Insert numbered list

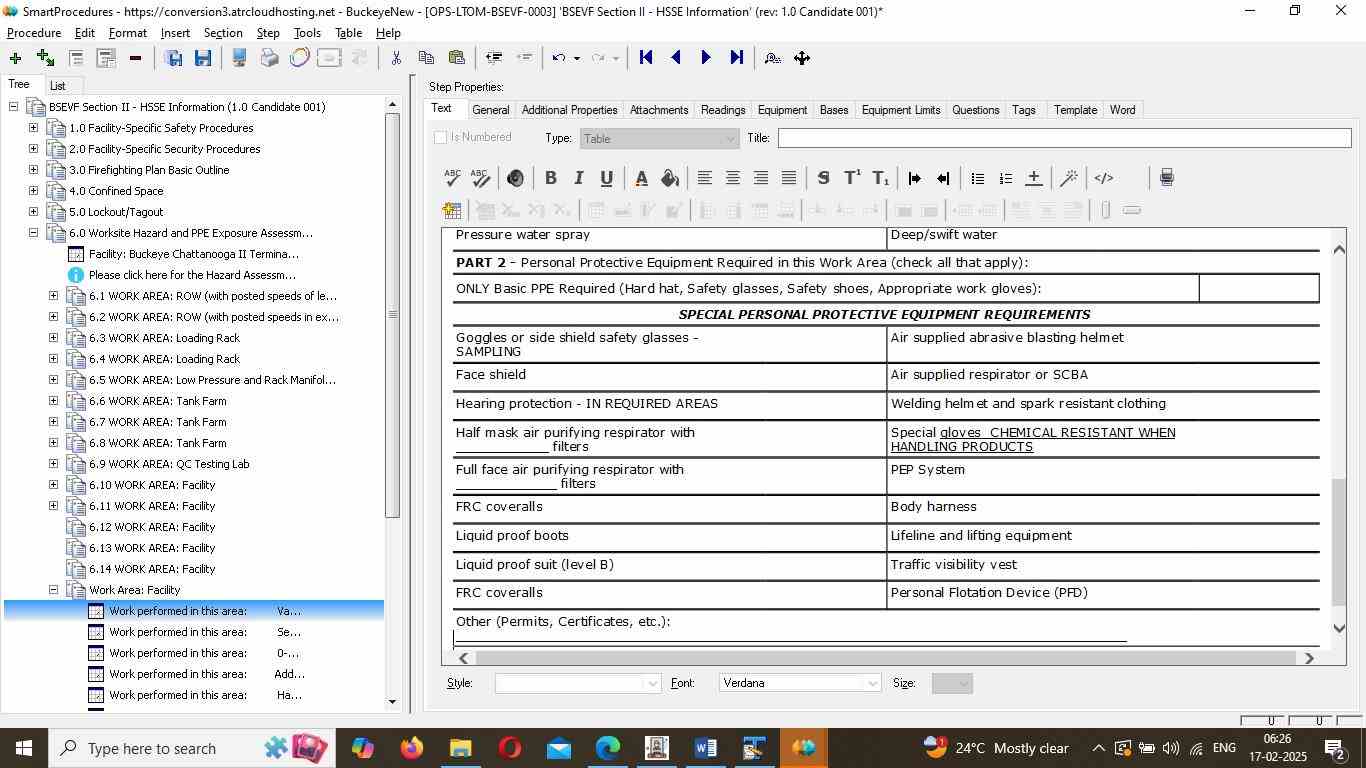(1006, 178)
